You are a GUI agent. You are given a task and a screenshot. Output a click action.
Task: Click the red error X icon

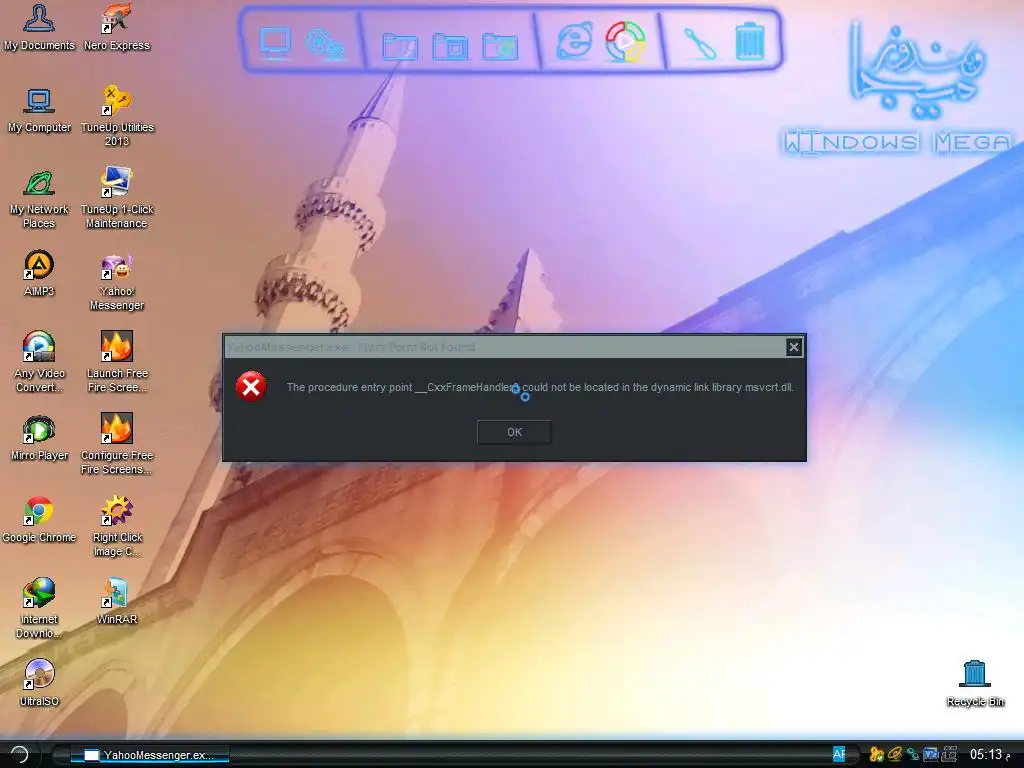tap(251, 386)
